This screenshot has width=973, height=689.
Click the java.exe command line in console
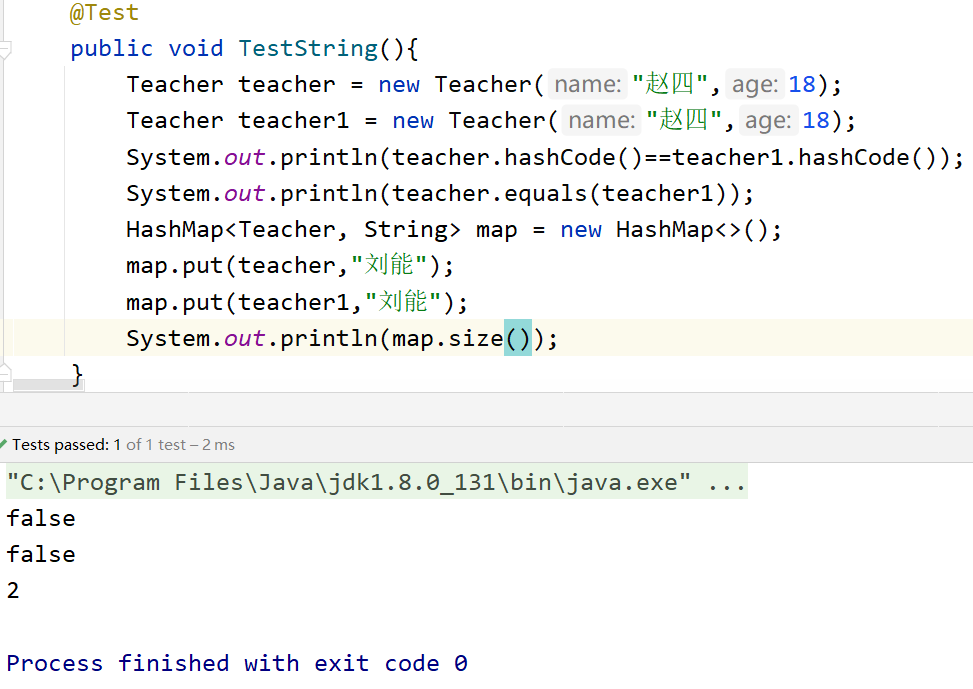(x=377, y=482)
